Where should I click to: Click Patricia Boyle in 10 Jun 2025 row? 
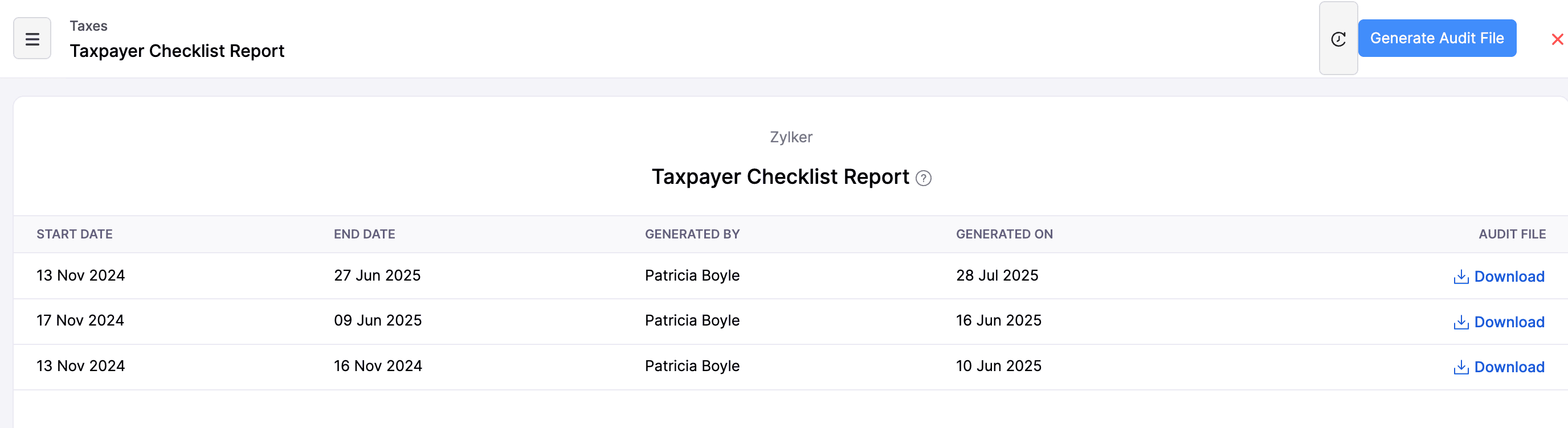(x=692, y=366)
